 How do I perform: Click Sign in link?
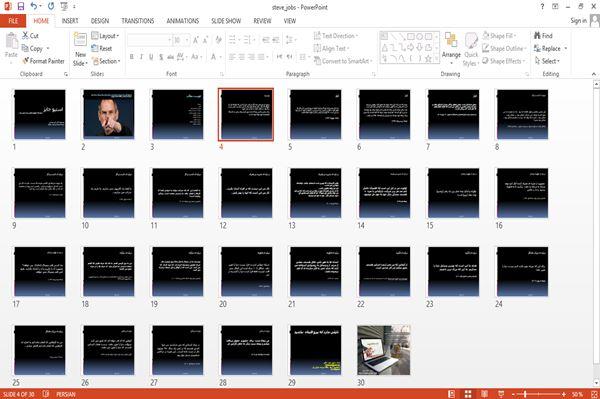[x=578, y=21]
